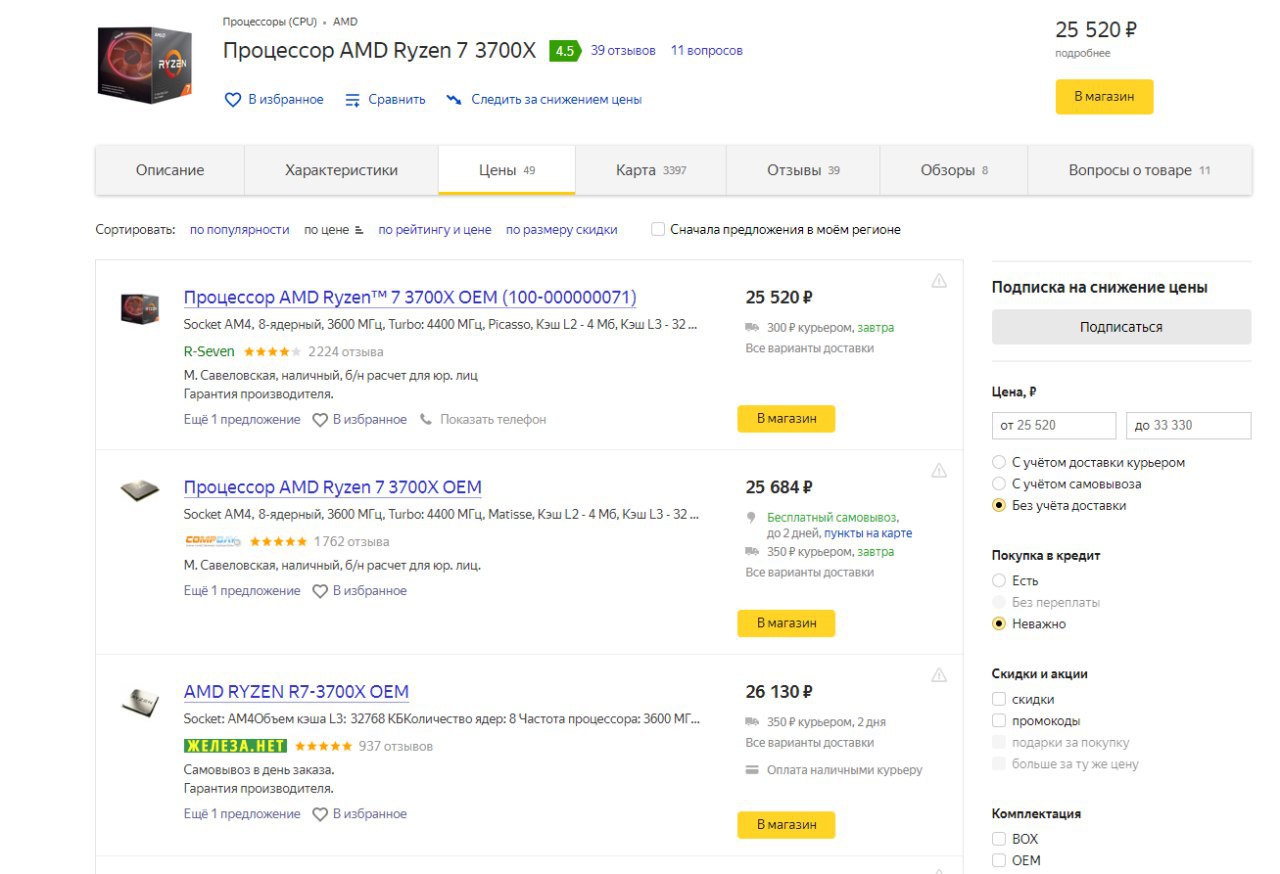Screen dimensions: 1280x874
Task: Open the 'Цены 49' tab
Action: [x=507, y=170]
